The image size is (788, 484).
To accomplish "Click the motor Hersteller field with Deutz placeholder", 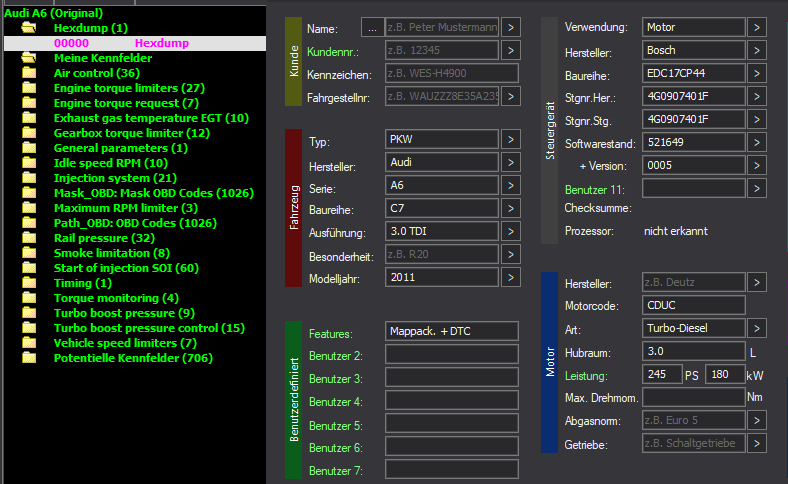I will click(x=694, y=282).
